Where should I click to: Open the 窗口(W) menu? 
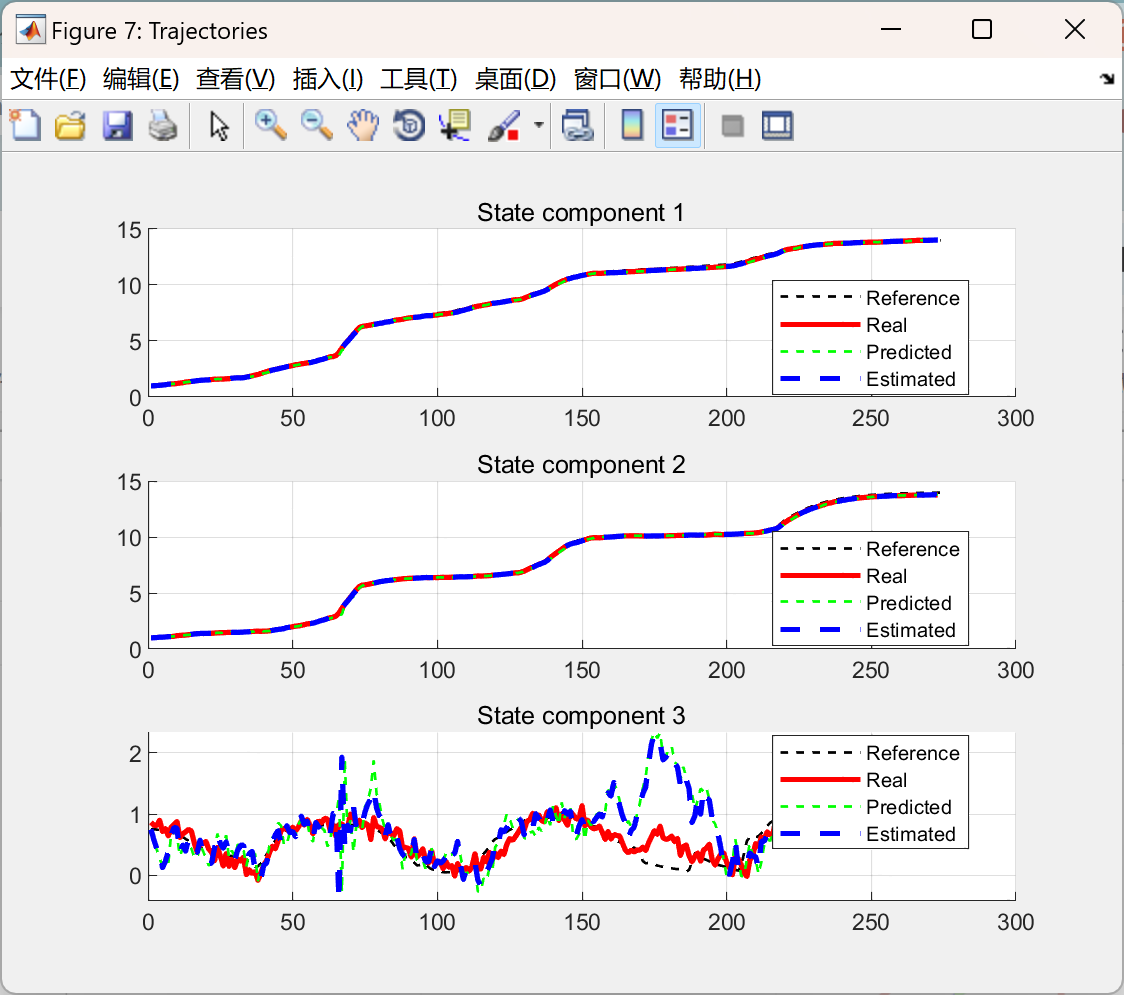617,79
